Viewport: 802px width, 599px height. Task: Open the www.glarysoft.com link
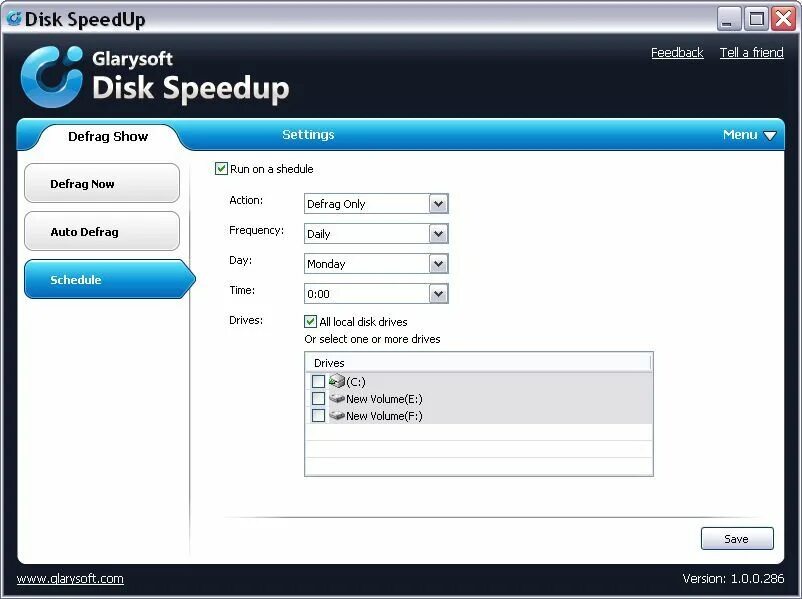click(x=70, y=579)
